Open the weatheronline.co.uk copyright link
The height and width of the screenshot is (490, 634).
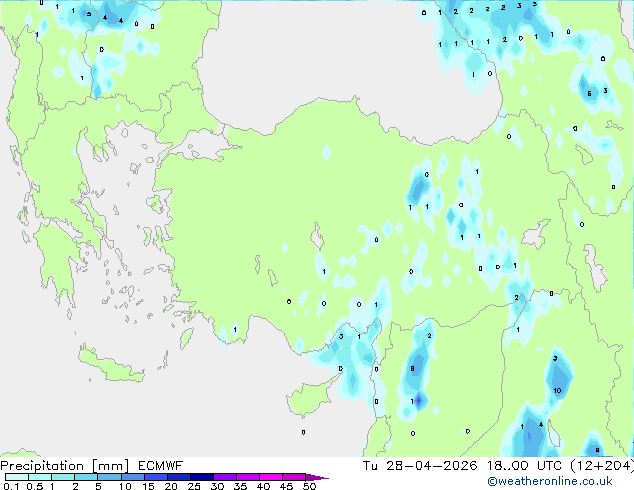[x=549, y=481]
